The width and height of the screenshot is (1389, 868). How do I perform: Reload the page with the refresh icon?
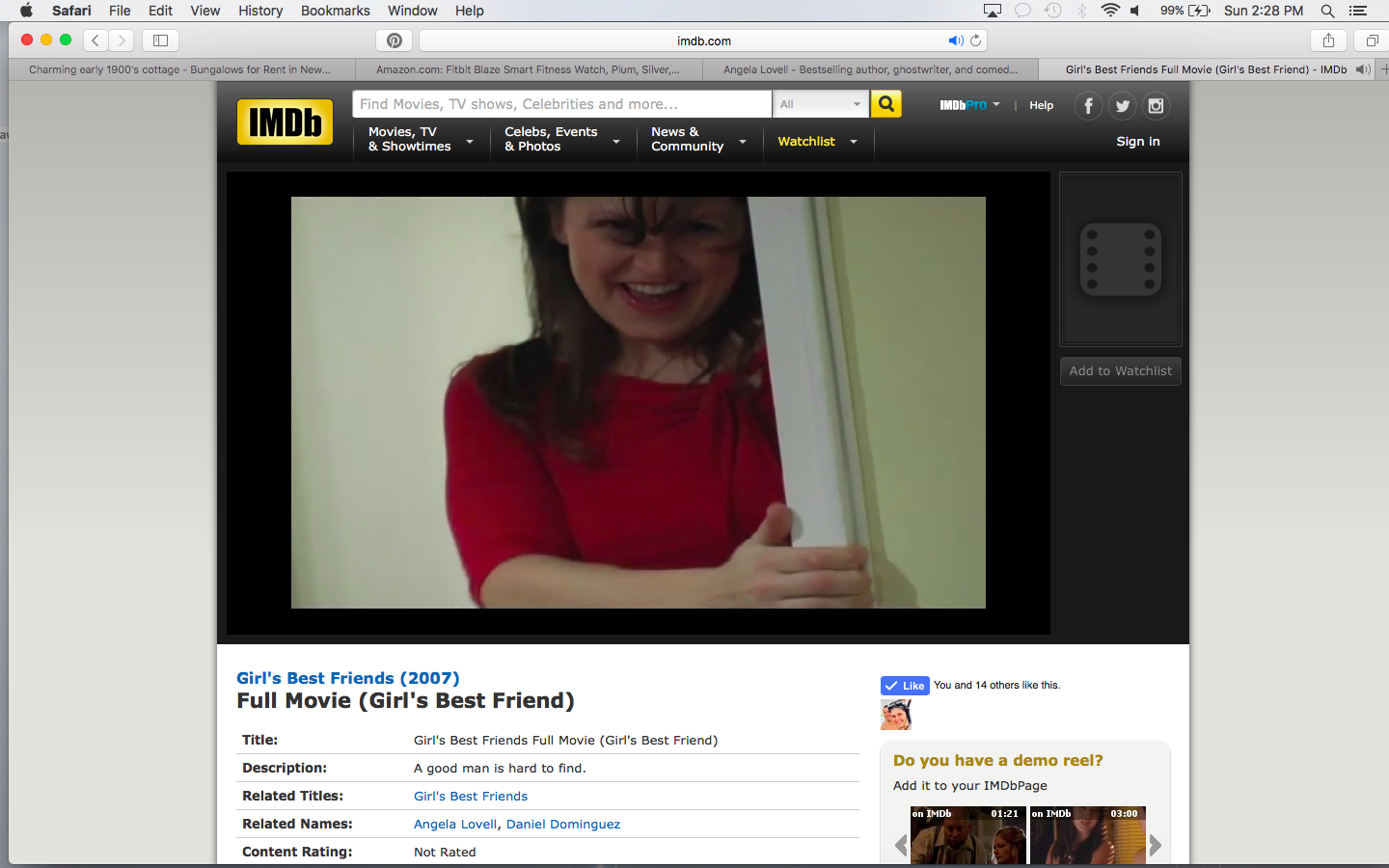[976, 41]
